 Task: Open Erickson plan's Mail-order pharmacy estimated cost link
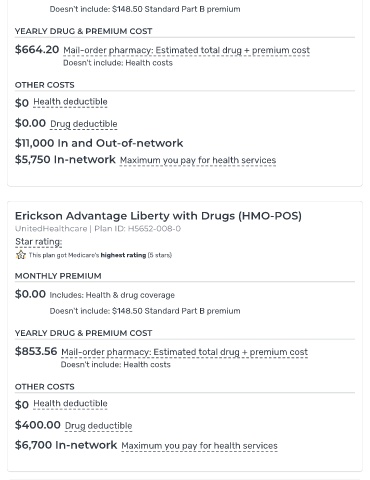(x=184, y=352)
